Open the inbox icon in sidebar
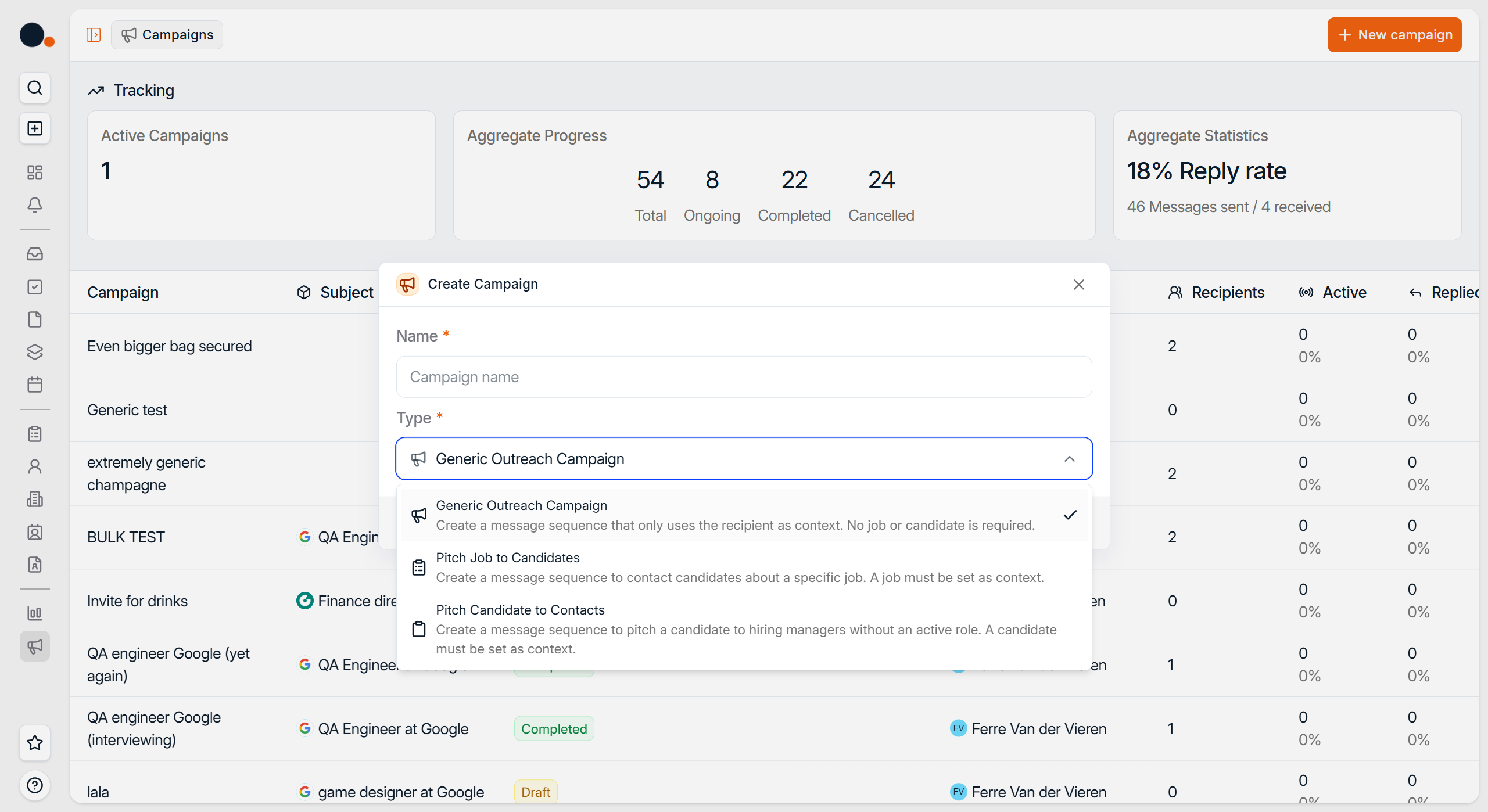1488x812 pixels. (x=35, y=254)
